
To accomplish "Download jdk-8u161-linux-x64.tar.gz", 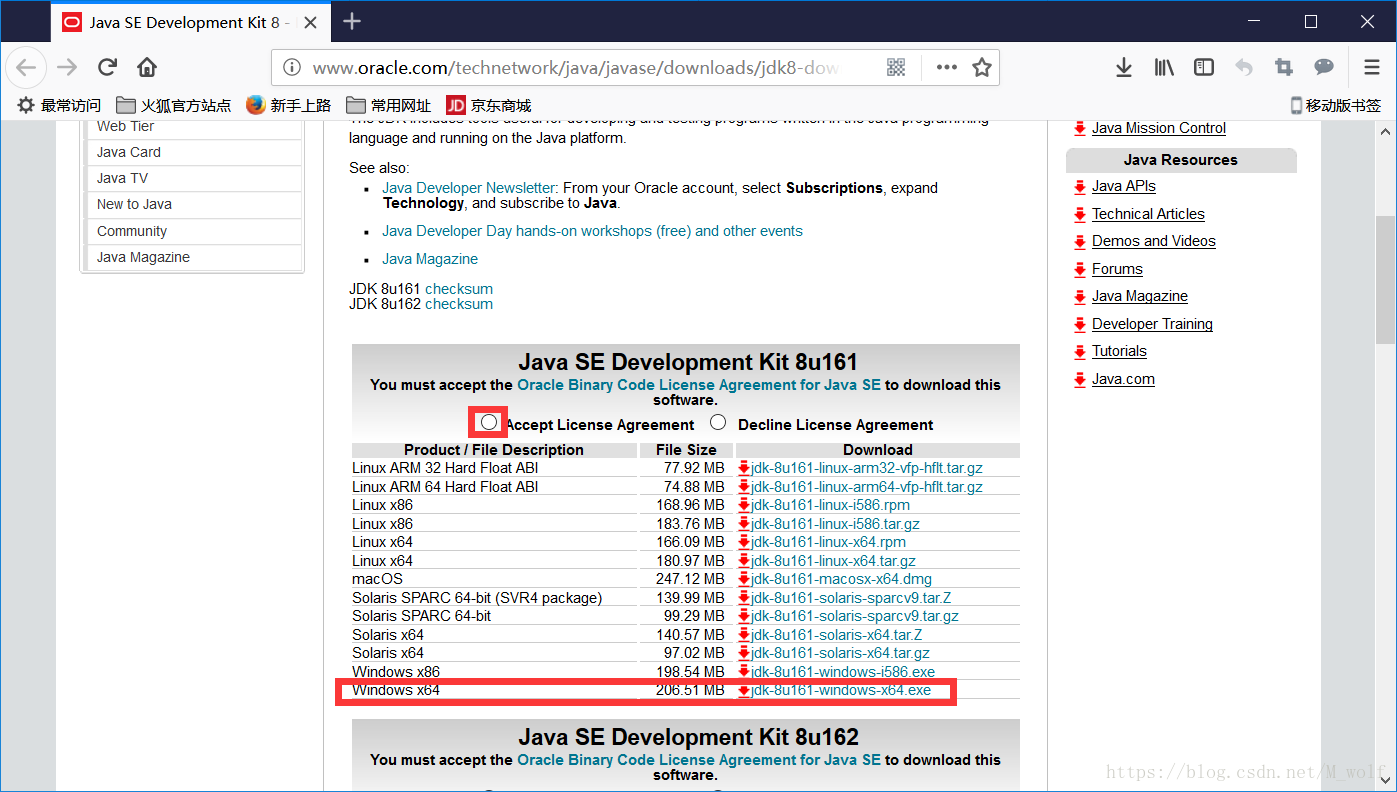I will (x=833, y=561).
